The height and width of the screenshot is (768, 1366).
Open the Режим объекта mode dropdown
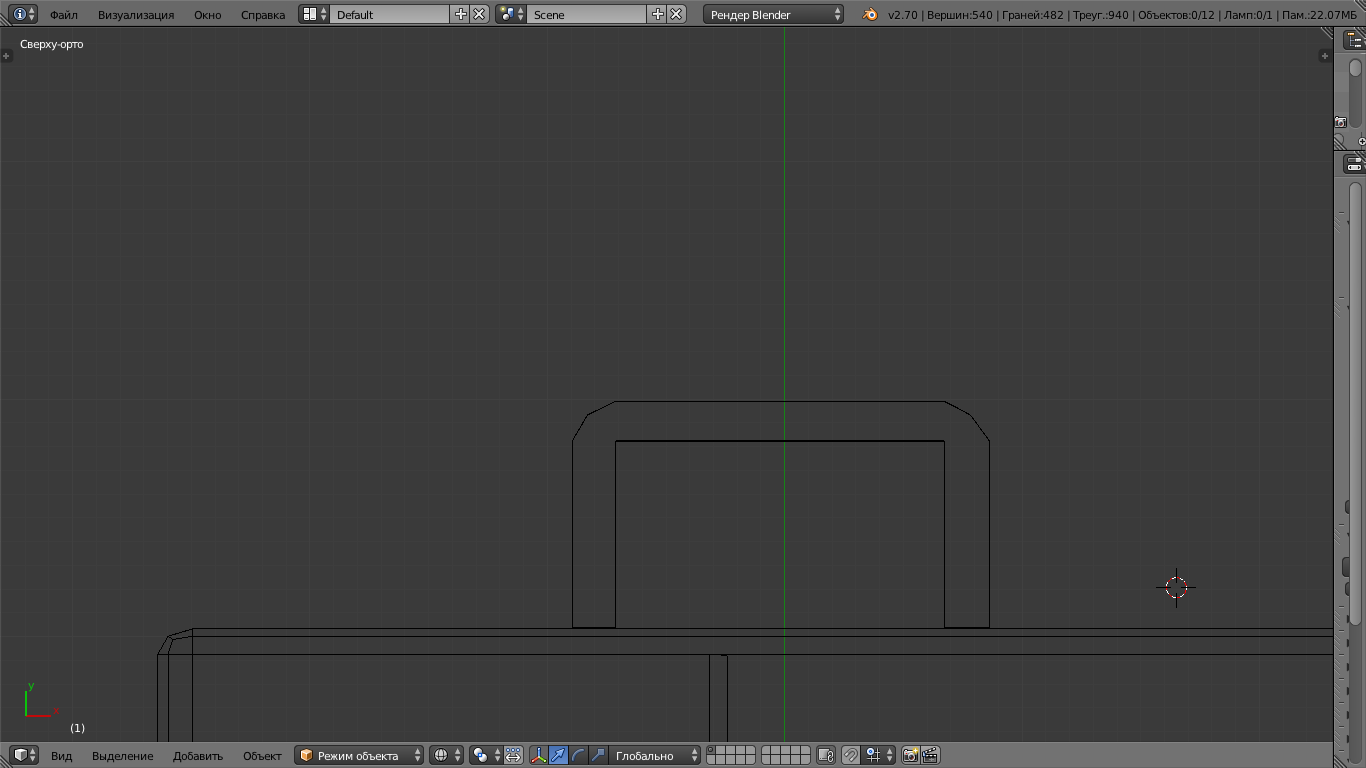click(360, 756)
